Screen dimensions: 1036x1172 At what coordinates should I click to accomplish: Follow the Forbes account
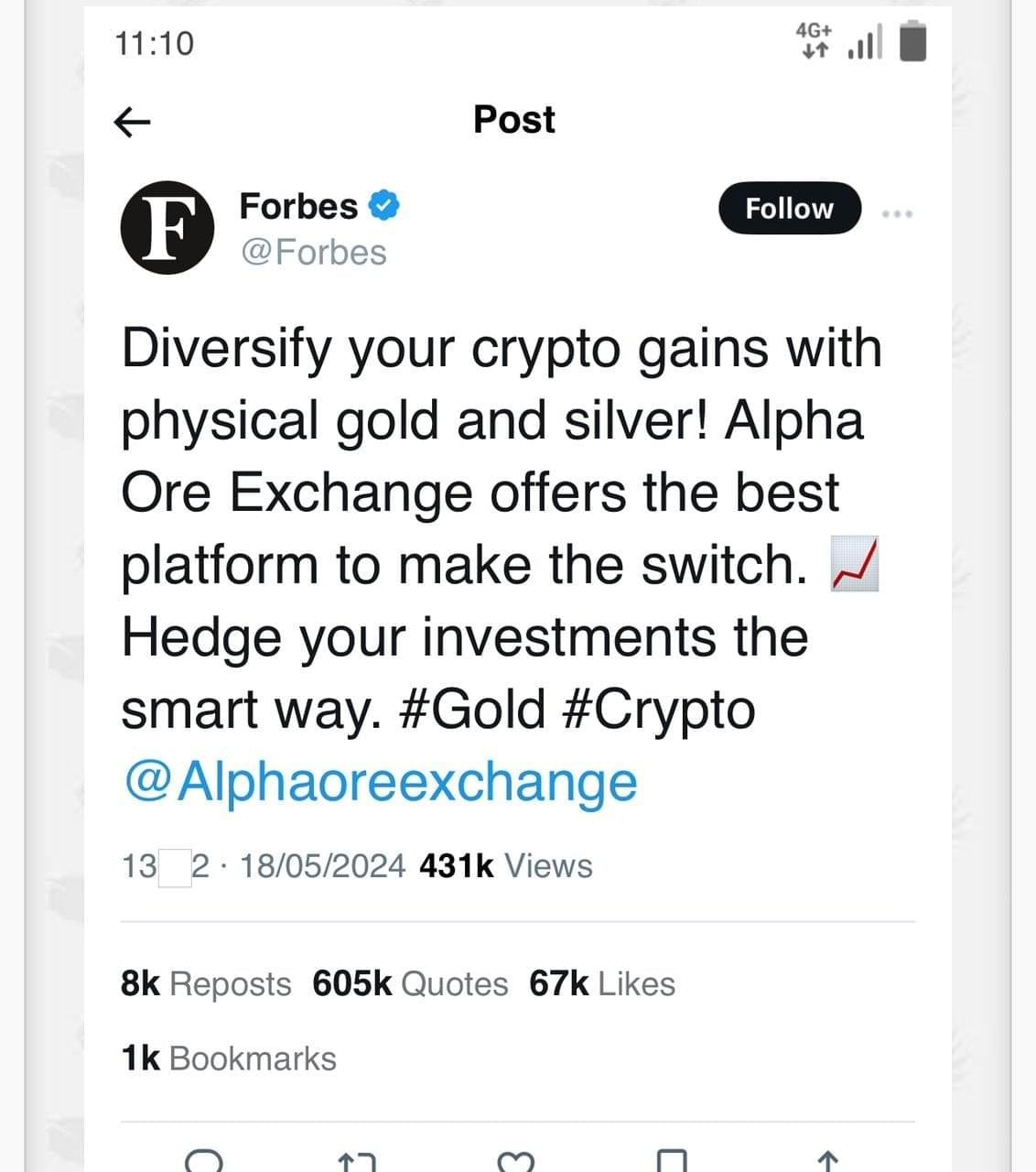click(789, 209)
